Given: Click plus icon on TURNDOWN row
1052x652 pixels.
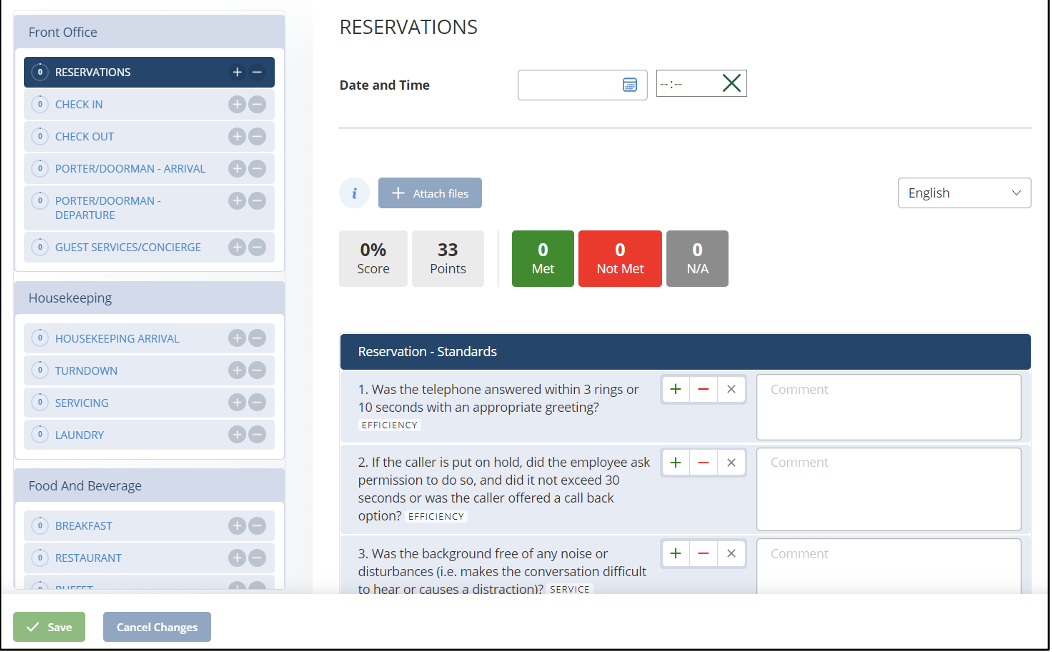Looking at the screenshot, I should point(237,371).
